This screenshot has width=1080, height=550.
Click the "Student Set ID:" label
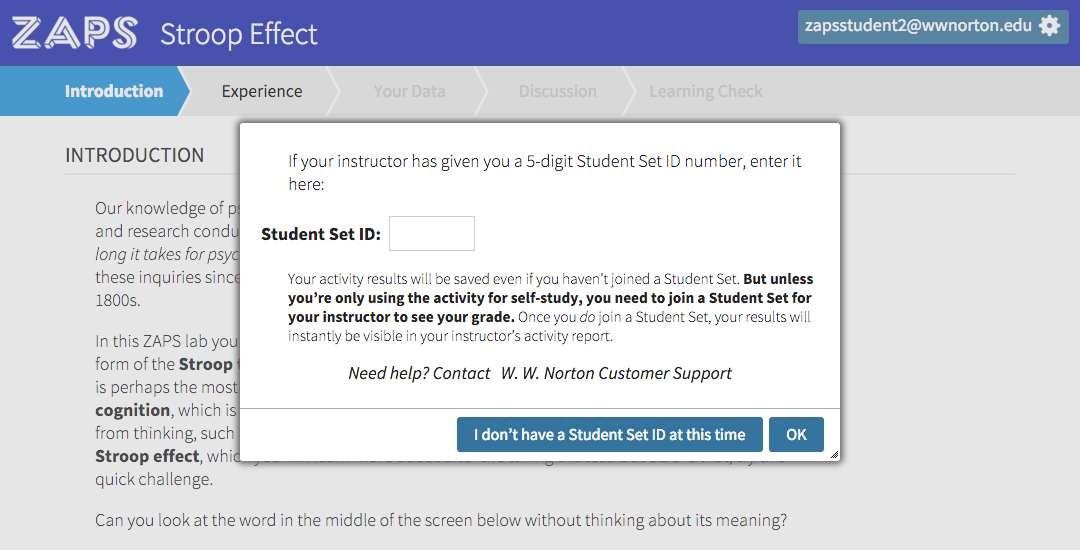[x=321, y=234]
